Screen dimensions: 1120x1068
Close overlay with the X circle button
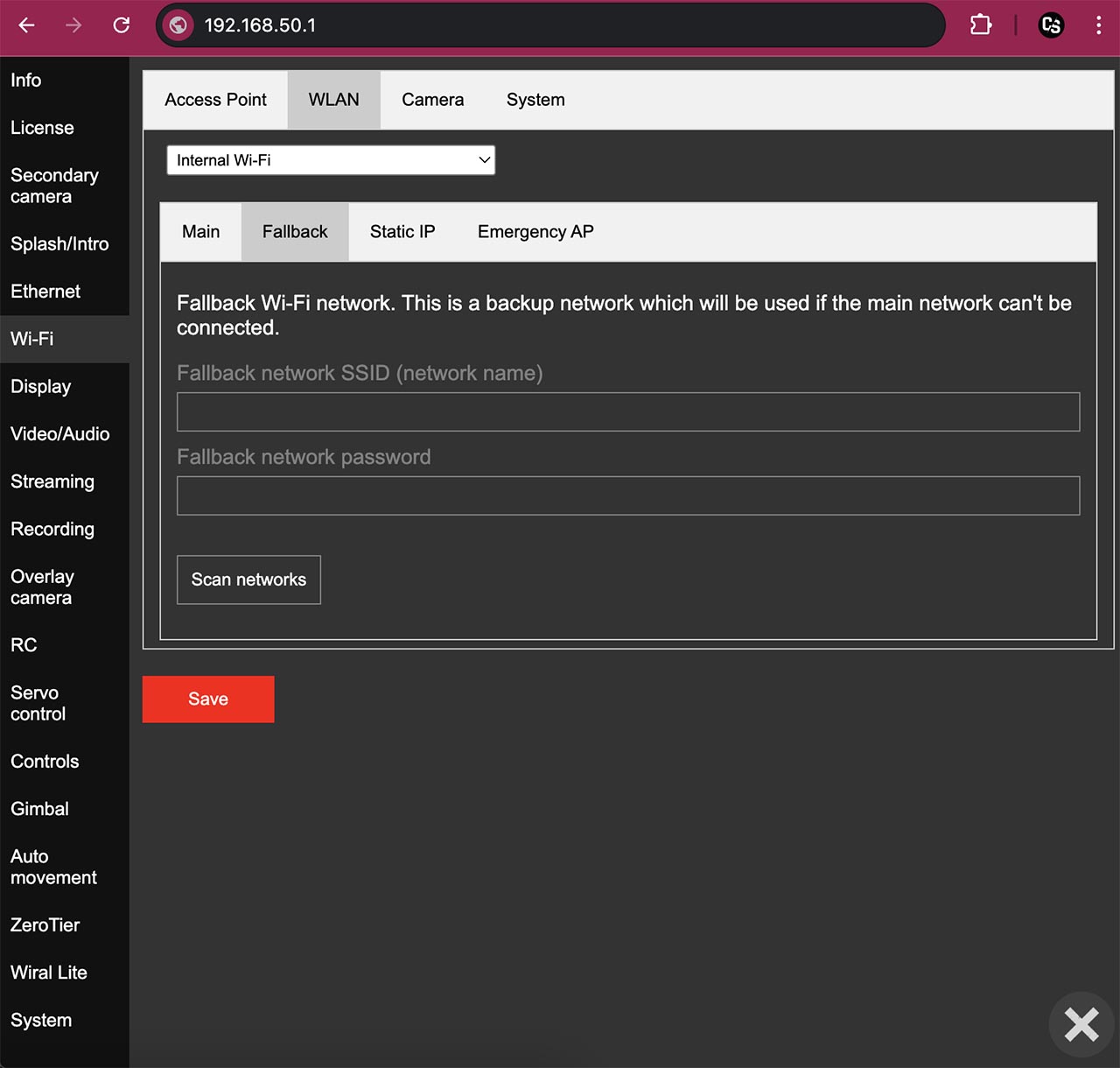[x=1081, y=1023]
